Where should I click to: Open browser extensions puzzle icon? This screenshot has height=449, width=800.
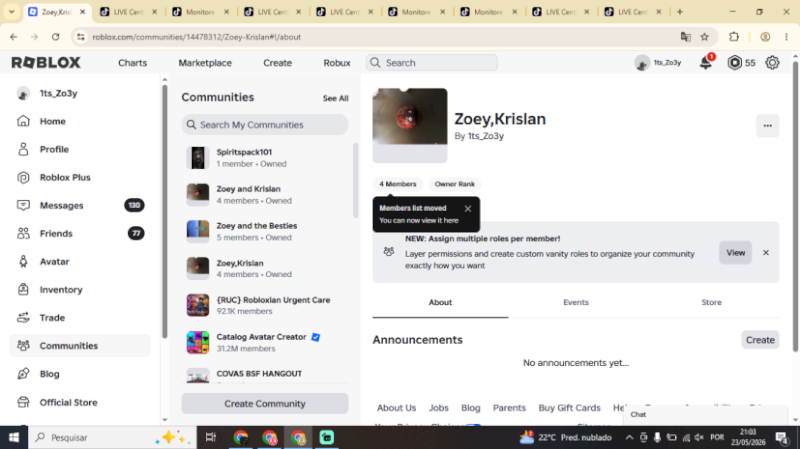coord(734,37)
